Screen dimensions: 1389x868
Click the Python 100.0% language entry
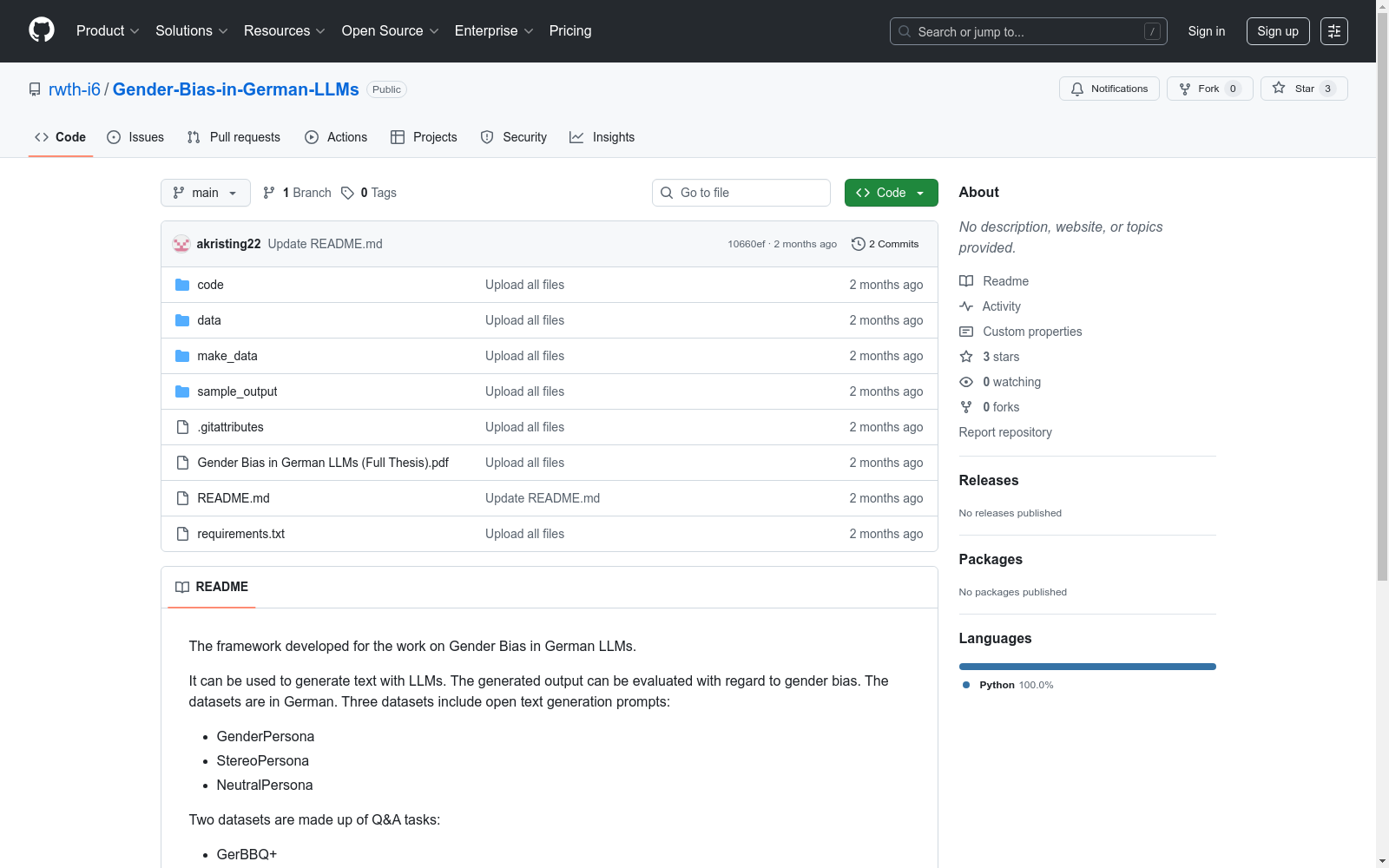point(1008,685)
